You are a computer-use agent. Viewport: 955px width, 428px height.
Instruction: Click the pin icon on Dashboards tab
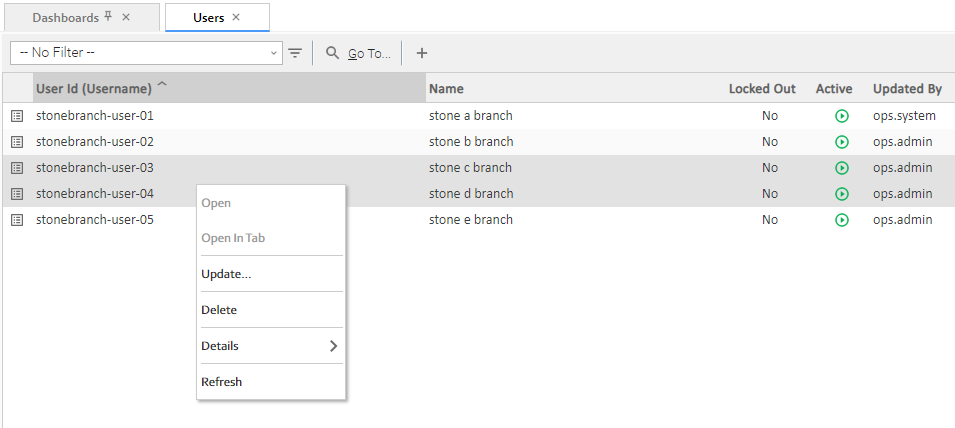[108, 17]
